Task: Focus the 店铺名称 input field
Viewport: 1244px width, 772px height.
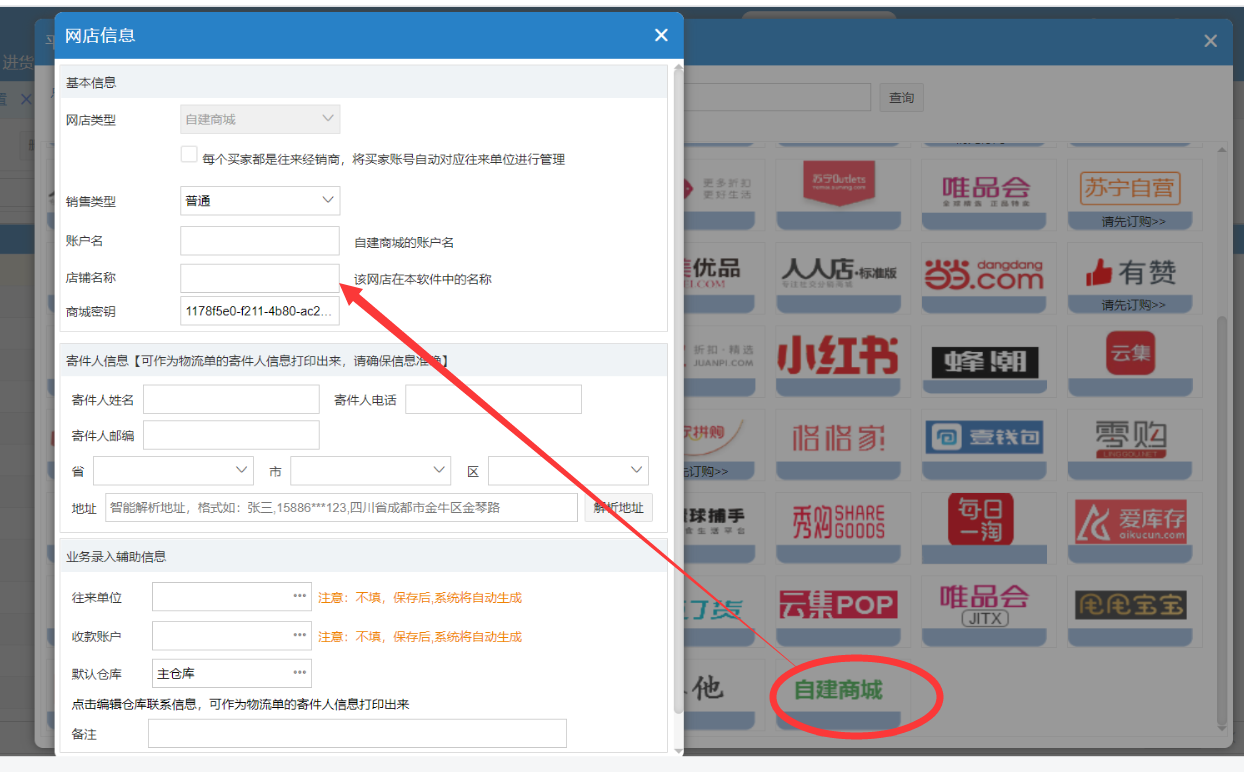Action: [x=260, y=278]
